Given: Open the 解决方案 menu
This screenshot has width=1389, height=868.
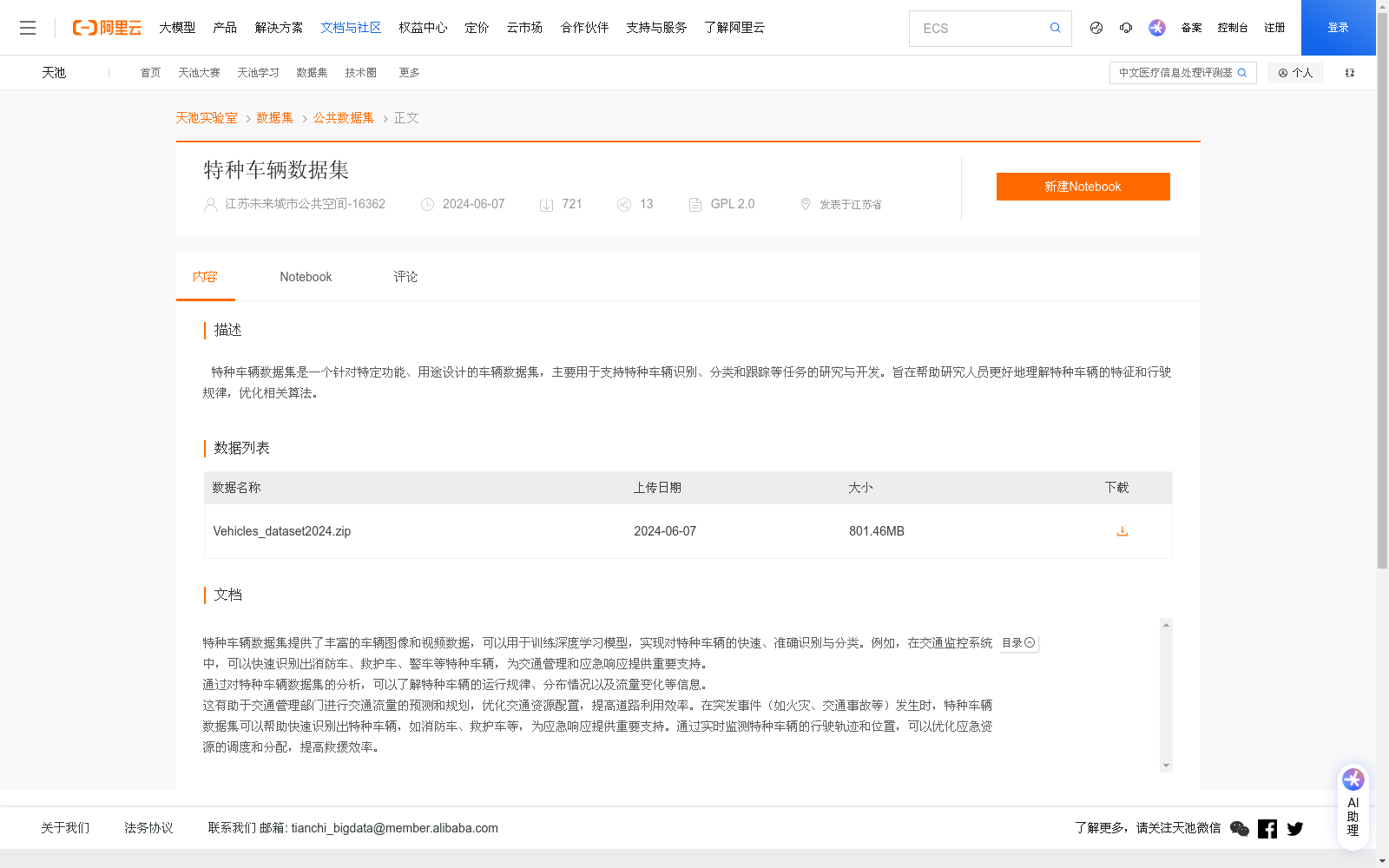Looking at the screenshot, I should tap(279, 28).
